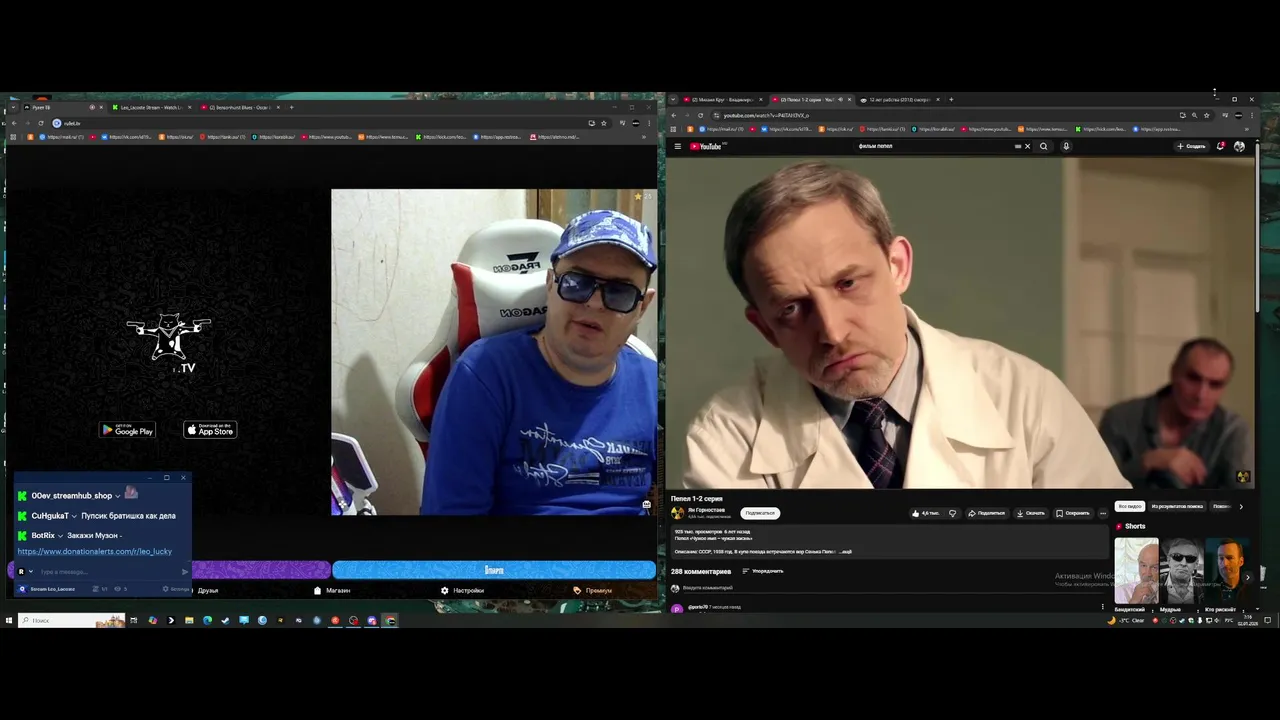Click the App Store download badge
The image size is (1280, 720).
pos(210,430)
